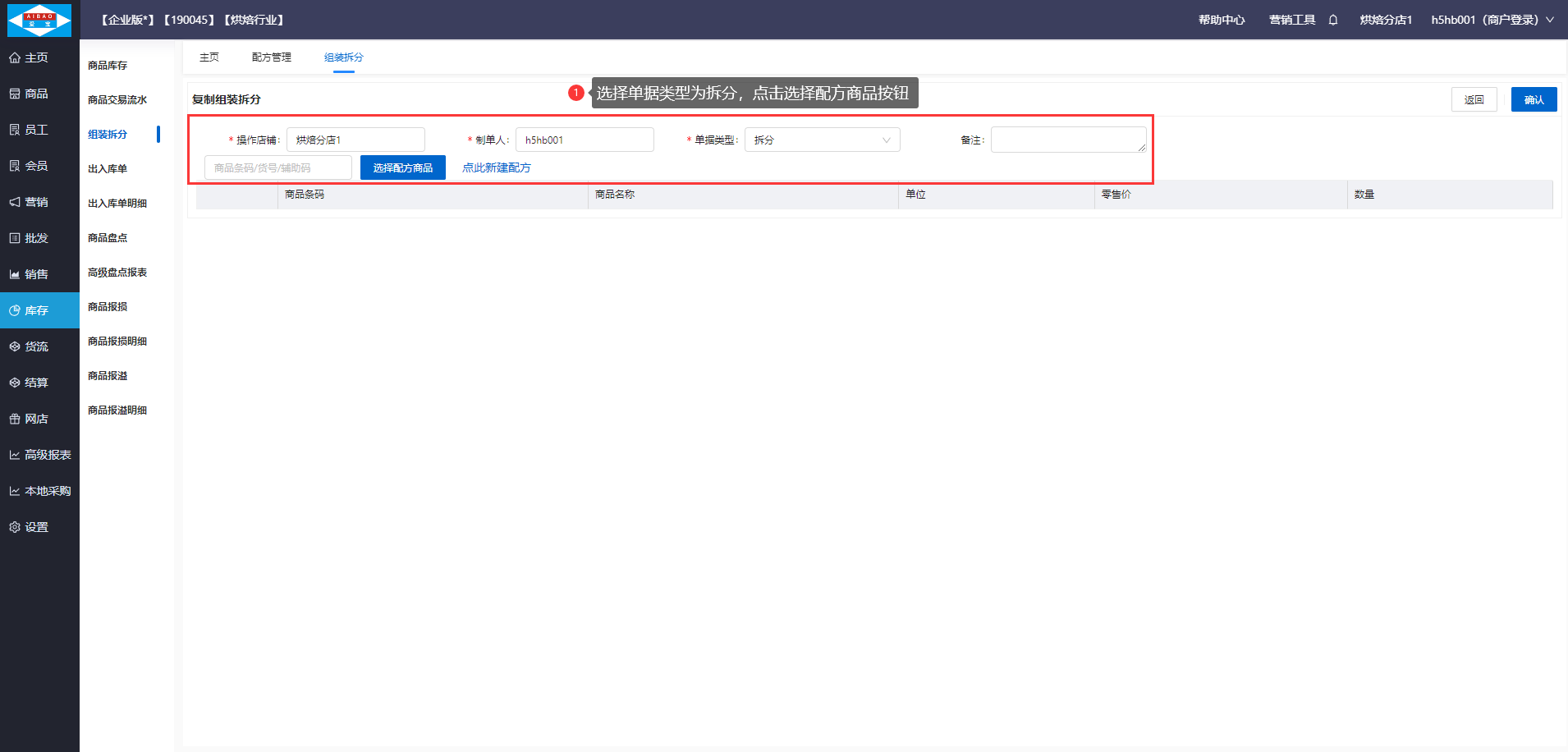
Task: Switch to the 主页 tab
Action: coord(209,57)
